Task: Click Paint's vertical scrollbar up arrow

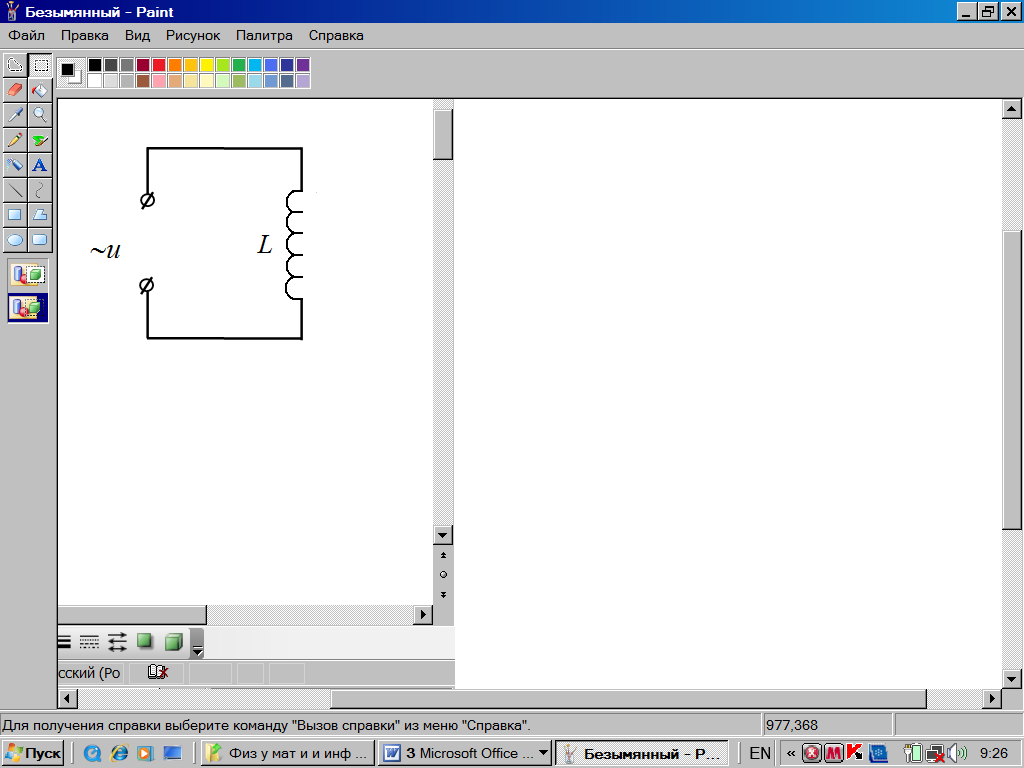Action: click(1012, 109)
